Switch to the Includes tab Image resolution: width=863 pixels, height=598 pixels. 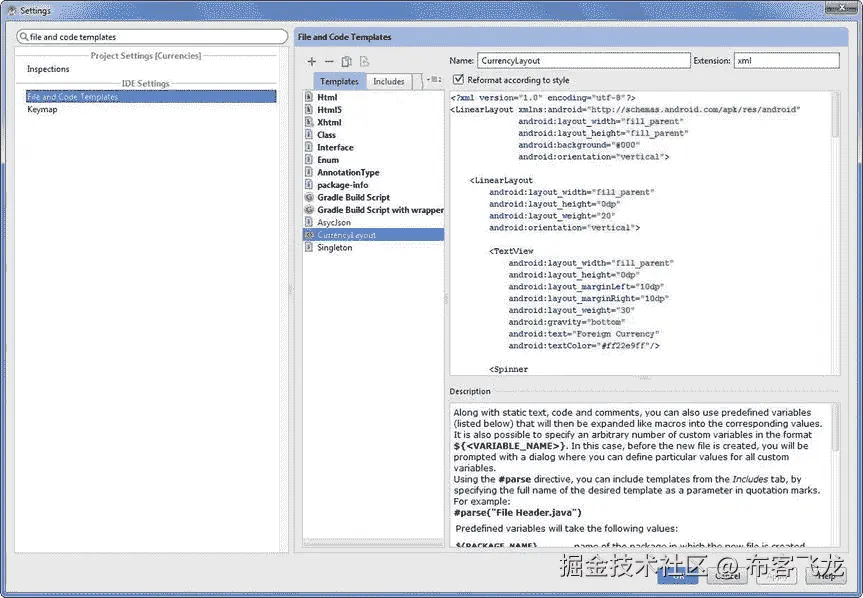(x=389, y=81)
